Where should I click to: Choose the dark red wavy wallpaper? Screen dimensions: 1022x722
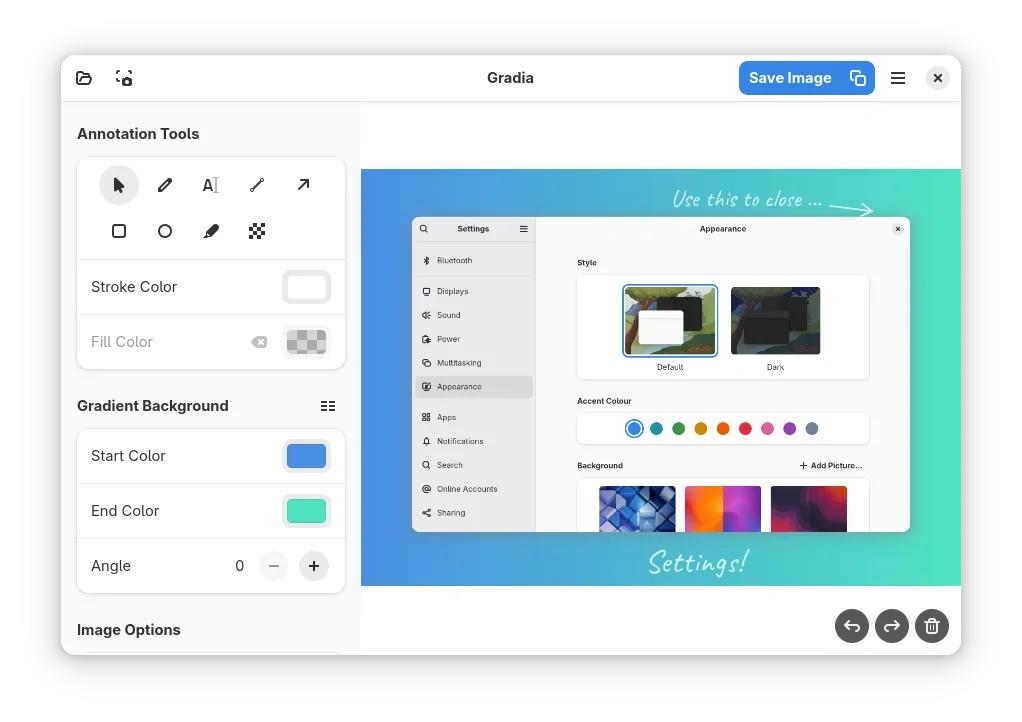click(x=809, y=508)
